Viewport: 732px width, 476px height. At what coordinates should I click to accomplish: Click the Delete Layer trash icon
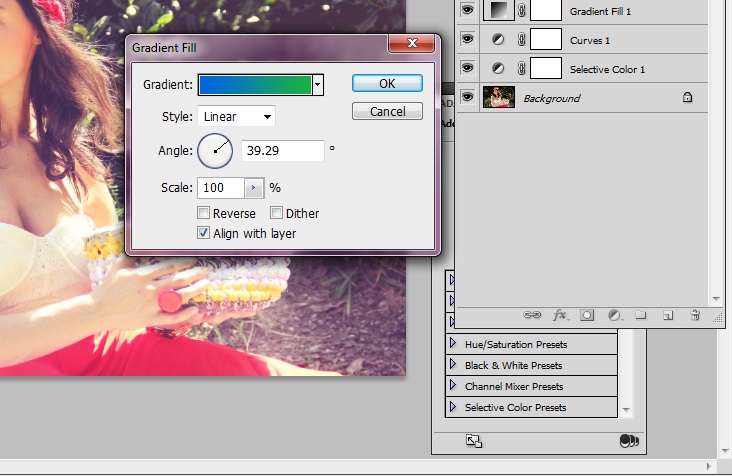695,315
